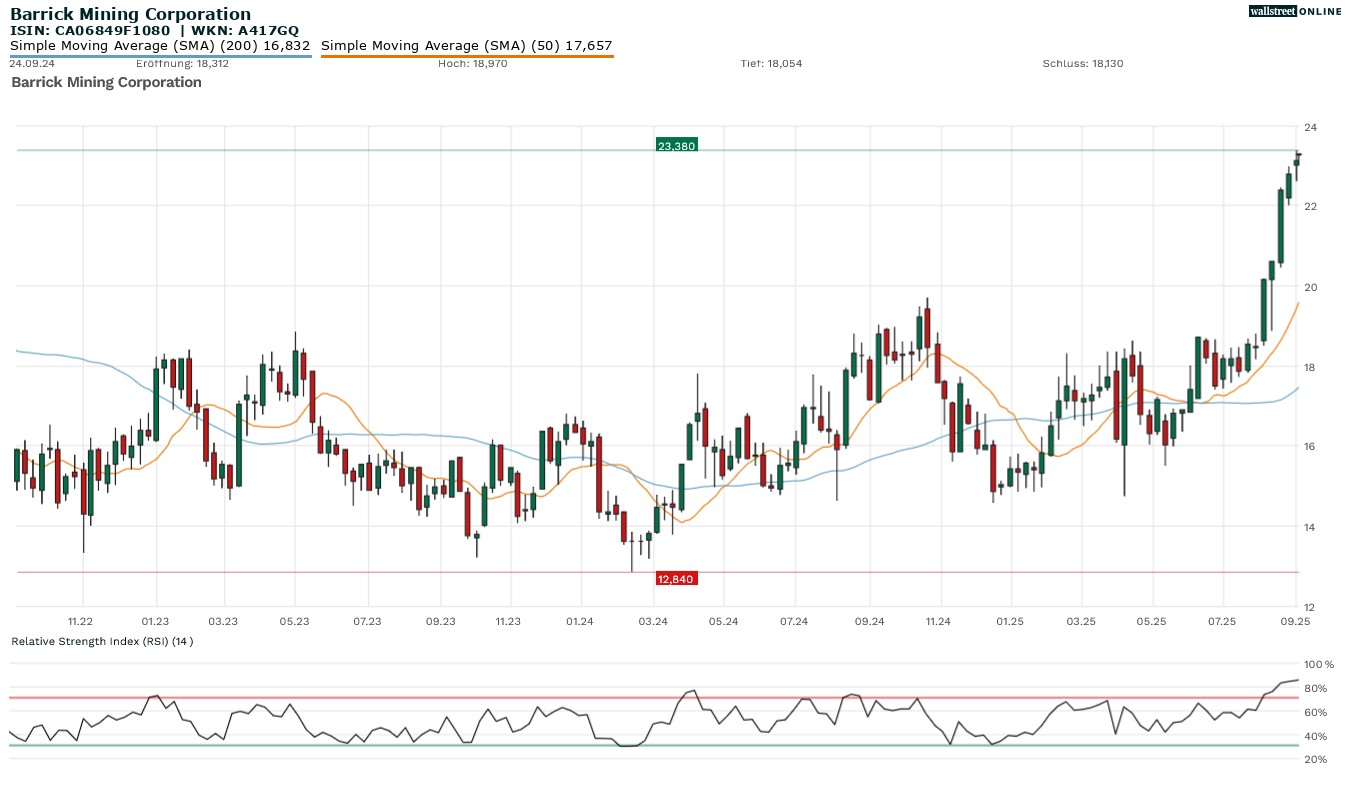Image resolution: width=1349 pixels, height=786 pixels.
Task: Click the 40% RSI axis label
Action: point(1315,736)
